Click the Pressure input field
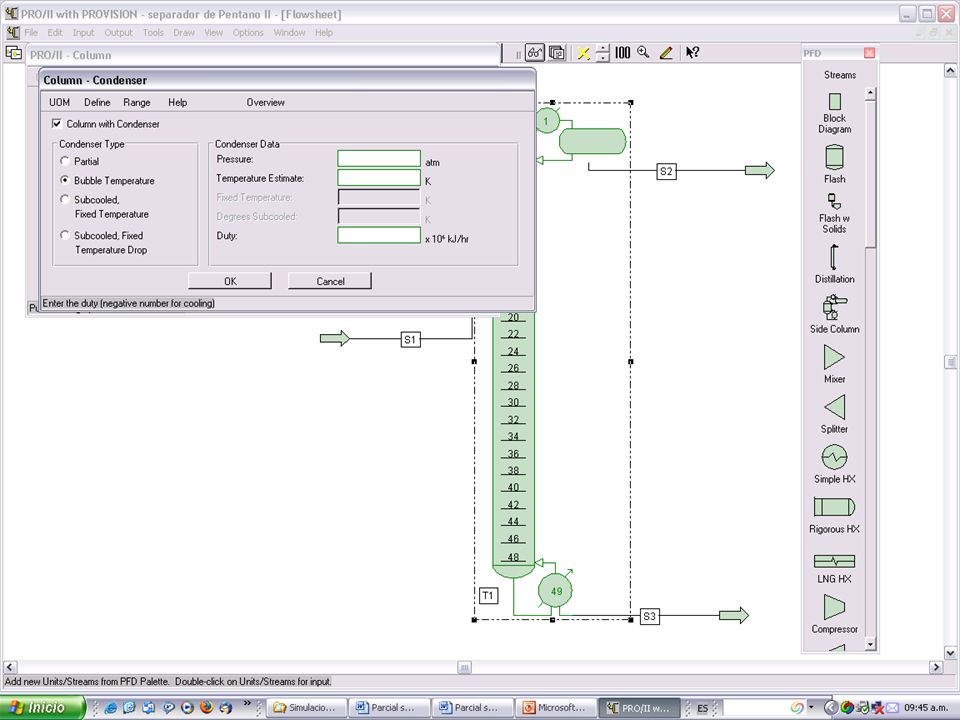Image resolution: width=960 pixels, height=720 pixels. tap(379, 159)
